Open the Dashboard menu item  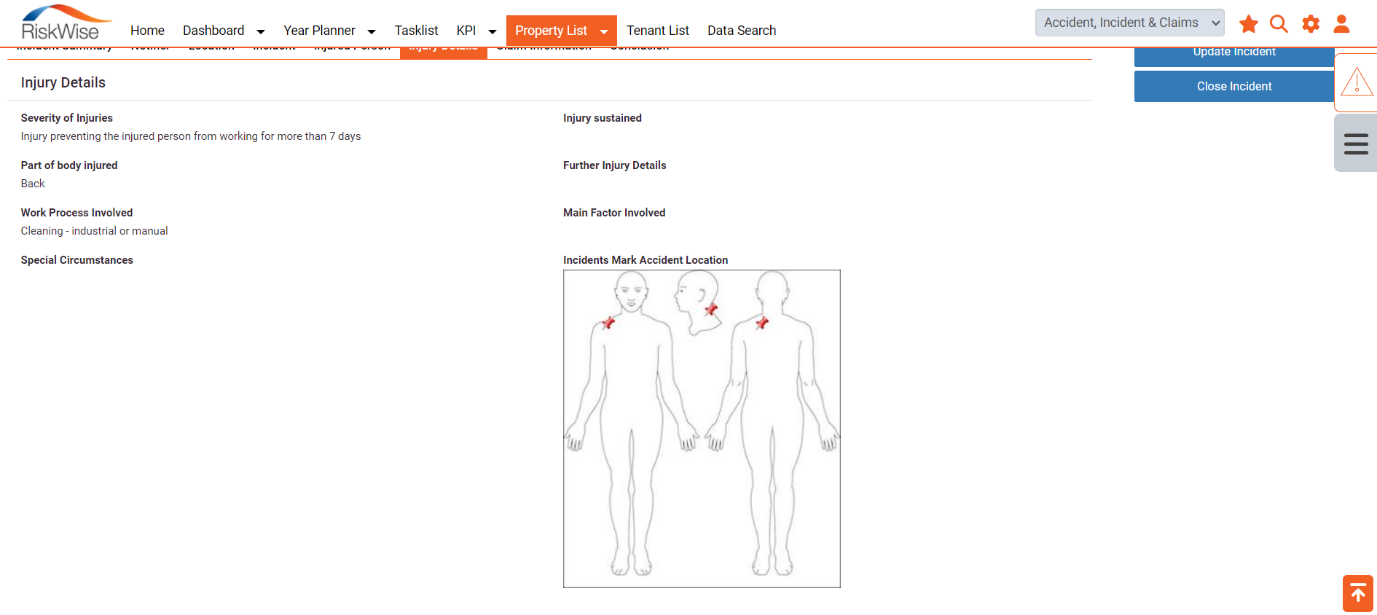(213, 30)
